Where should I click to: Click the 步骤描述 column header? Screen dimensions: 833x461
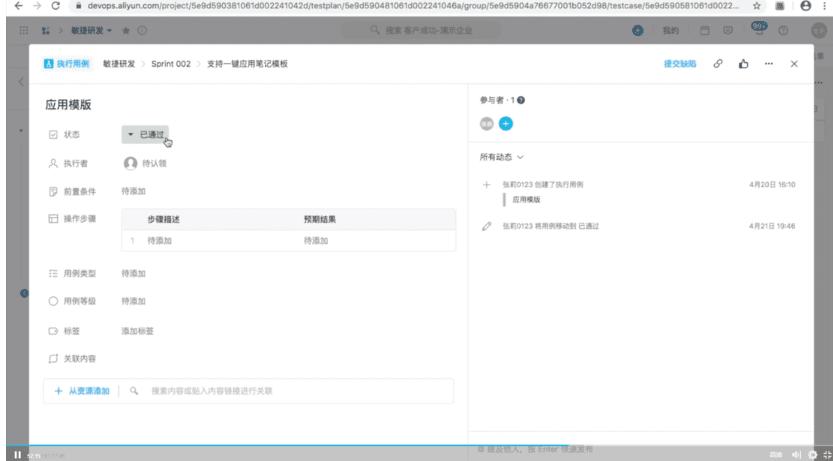(164, 219)
